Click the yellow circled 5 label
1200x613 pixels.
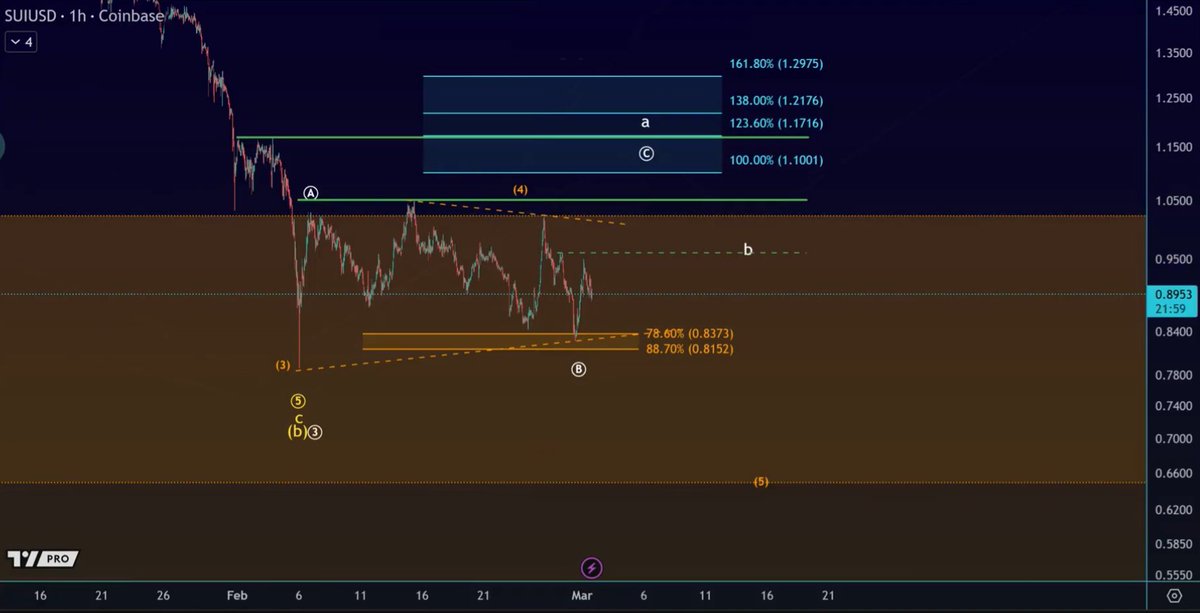pyautogui.click(x=298, y=401)
